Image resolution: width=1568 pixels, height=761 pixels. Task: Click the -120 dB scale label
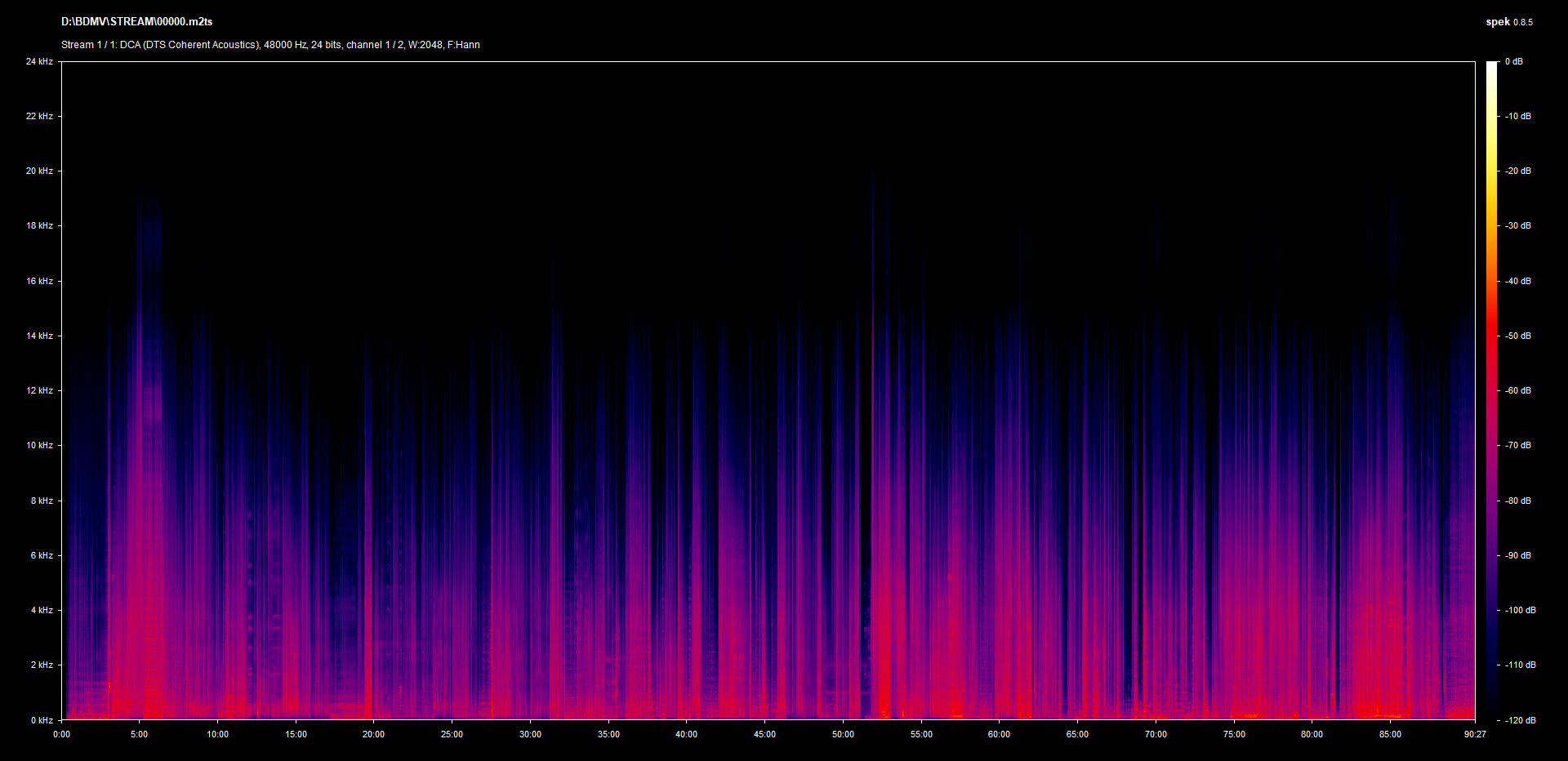1520,720
